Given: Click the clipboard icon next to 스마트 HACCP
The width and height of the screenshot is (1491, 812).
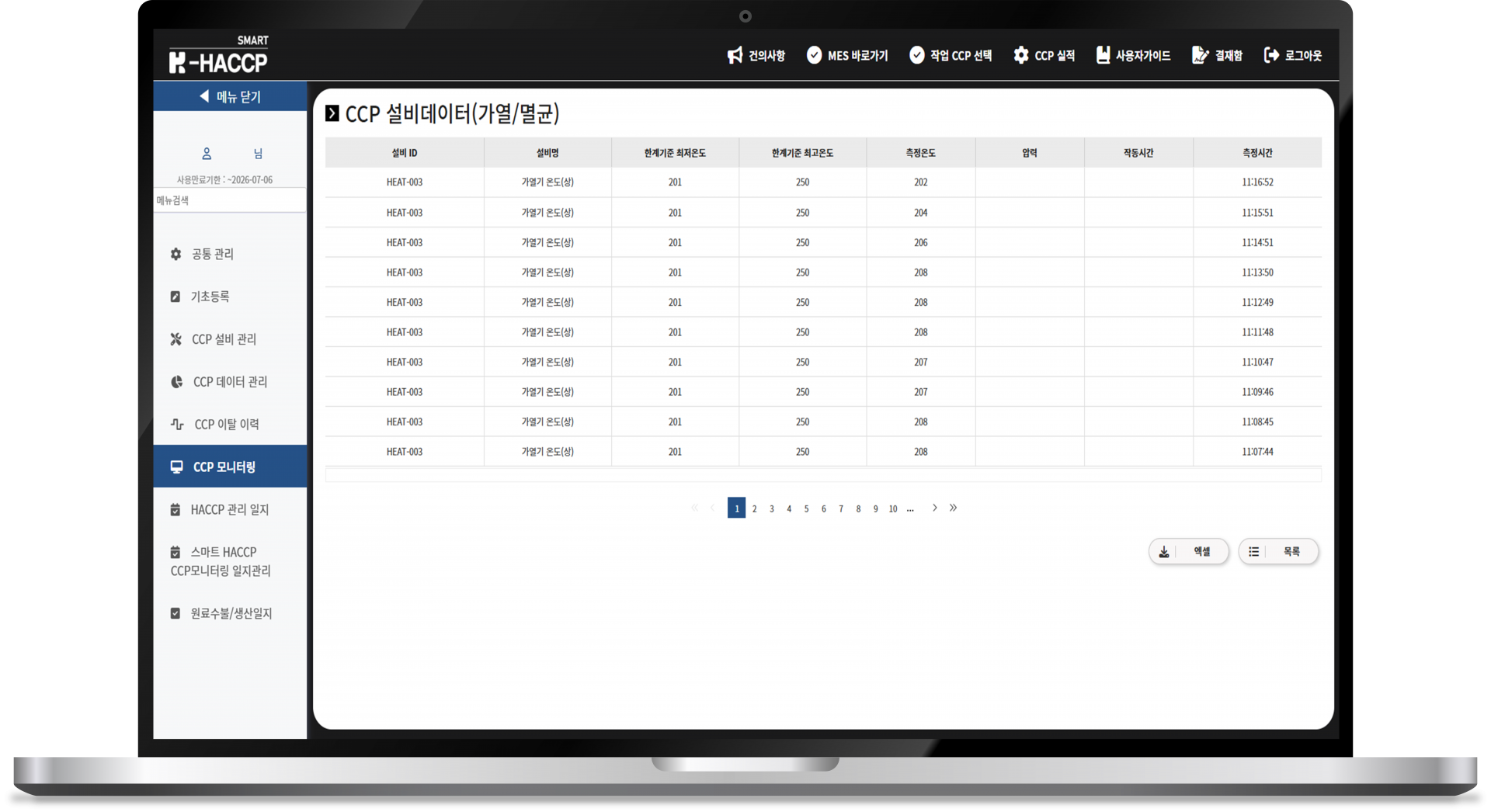Looking at the screenshot, I should click(176, 552).
